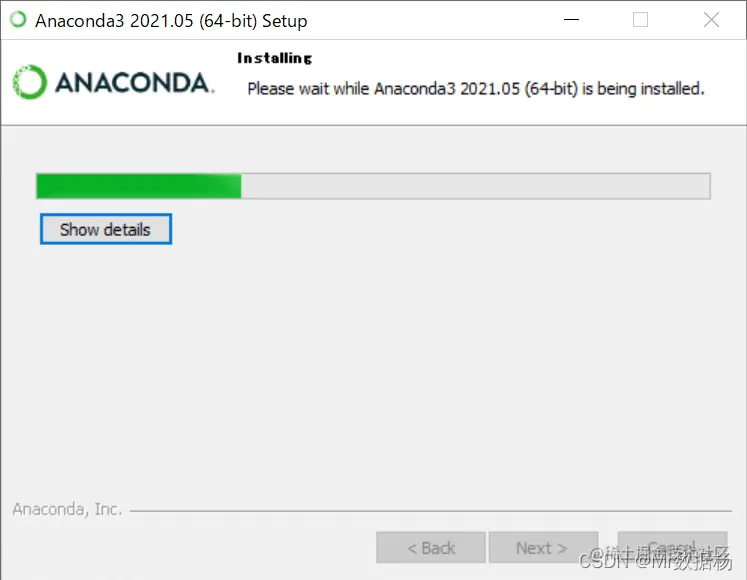
Task: Click the 'Anaconda3 2021.05 (64-bit) Setup' title text
Action: (x=171, y=21)
